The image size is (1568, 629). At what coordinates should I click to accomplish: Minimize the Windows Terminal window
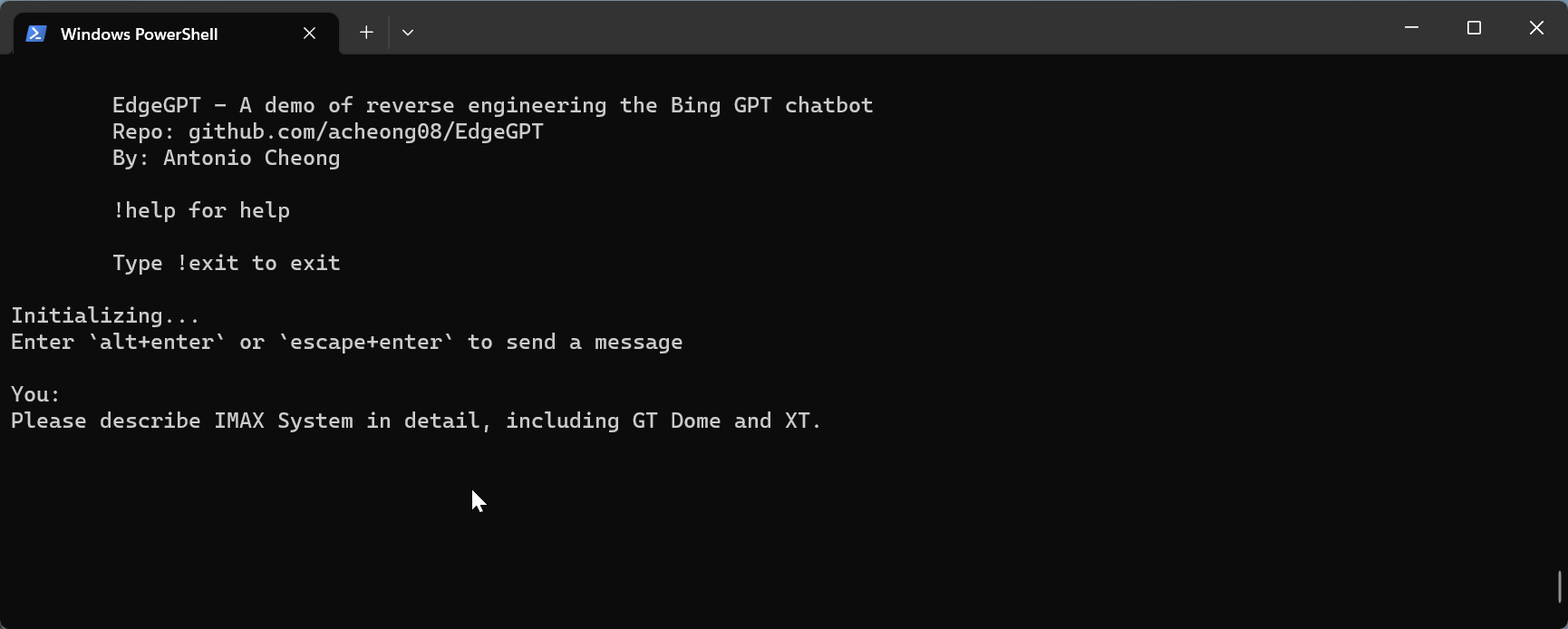[1411, 27]
